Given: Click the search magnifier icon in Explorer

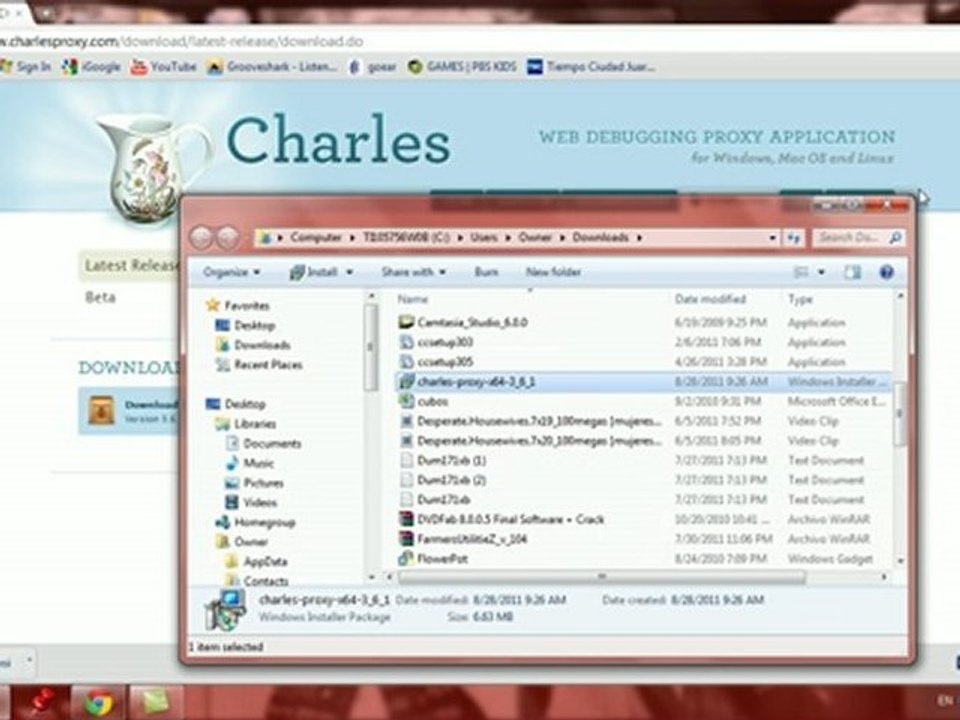Looking at the screenshot, I should [x=894, y=238].
